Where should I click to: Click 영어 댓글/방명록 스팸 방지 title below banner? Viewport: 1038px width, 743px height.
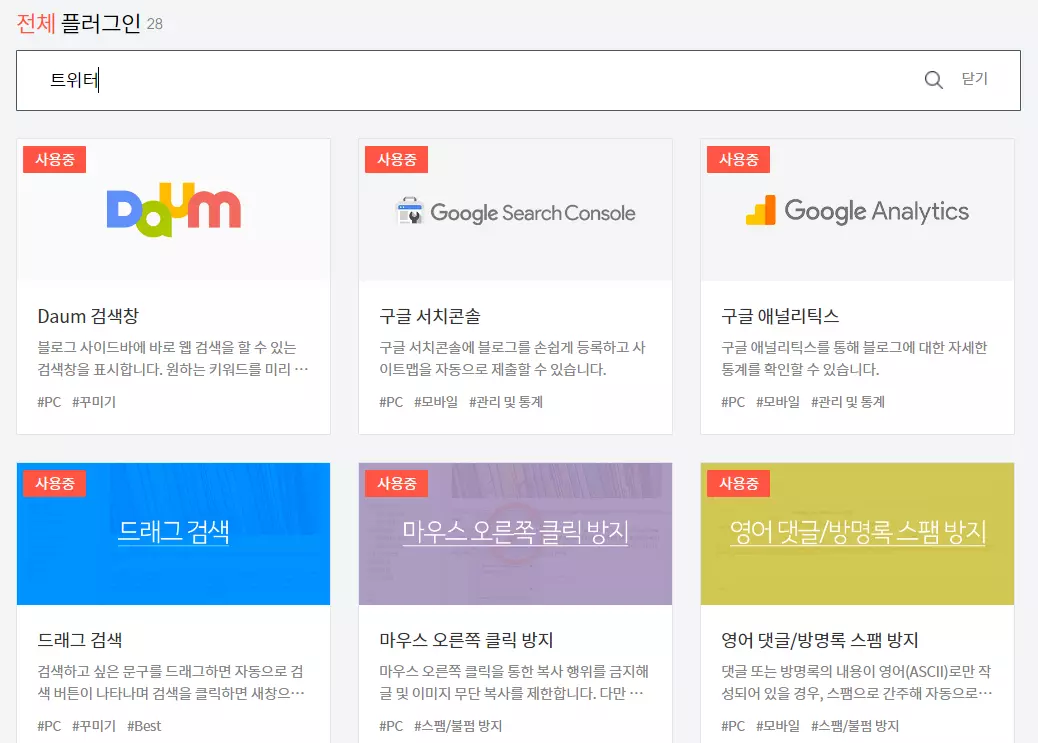[820, 640]
